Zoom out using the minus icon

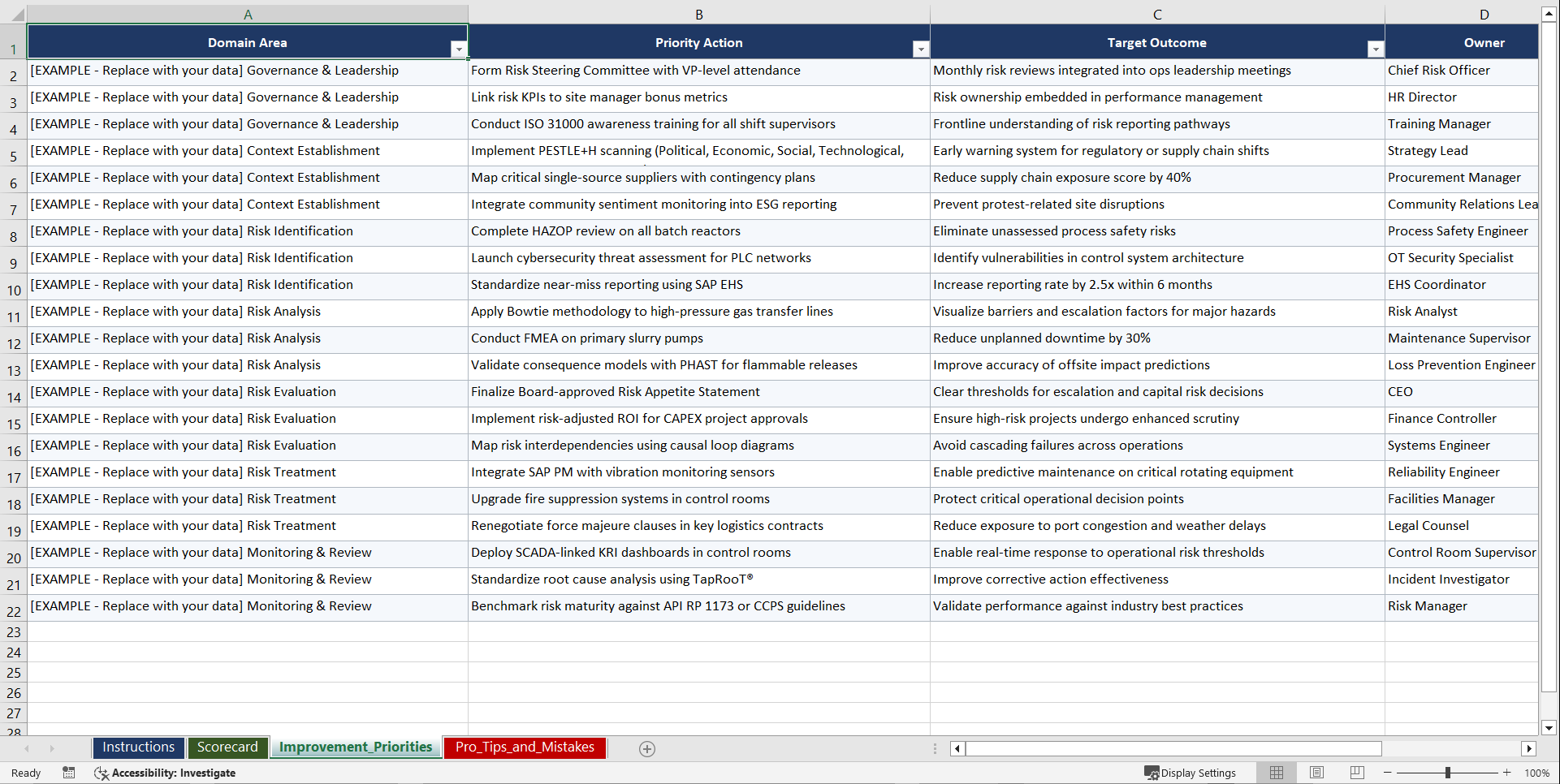click(1387, 773)
